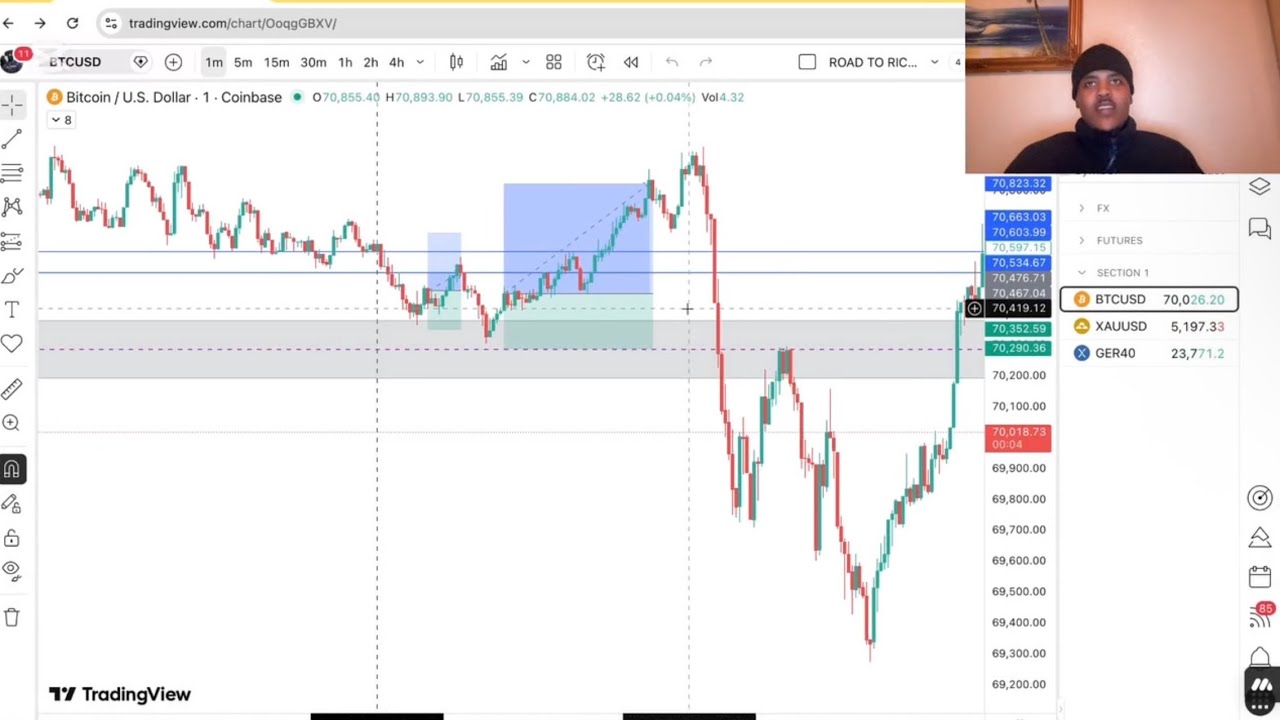Expand the FUTURES watchlist section
The height and width of the screenshot is (720, 1280).
[x=1081, y=240]
